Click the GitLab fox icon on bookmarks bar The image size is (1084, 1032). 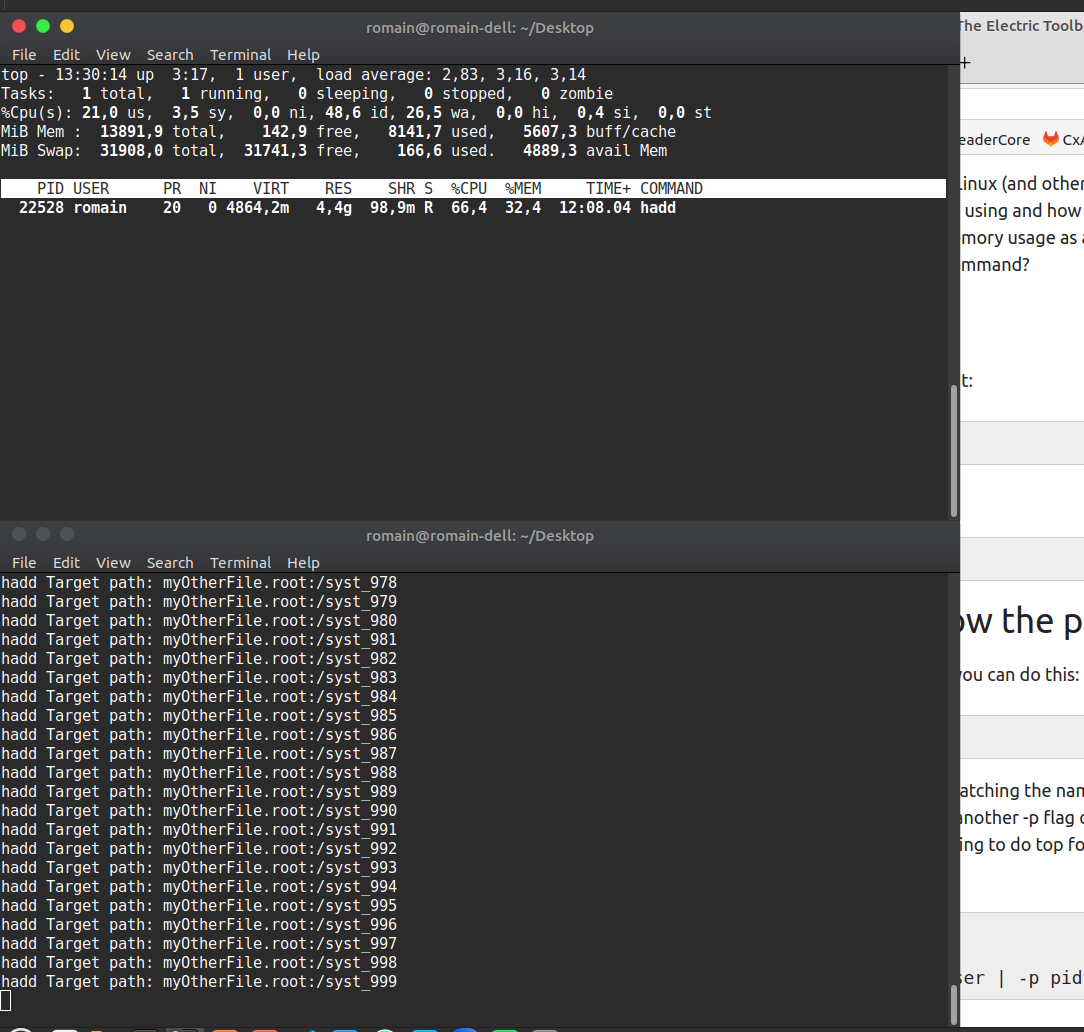(x=1052, y=140)
